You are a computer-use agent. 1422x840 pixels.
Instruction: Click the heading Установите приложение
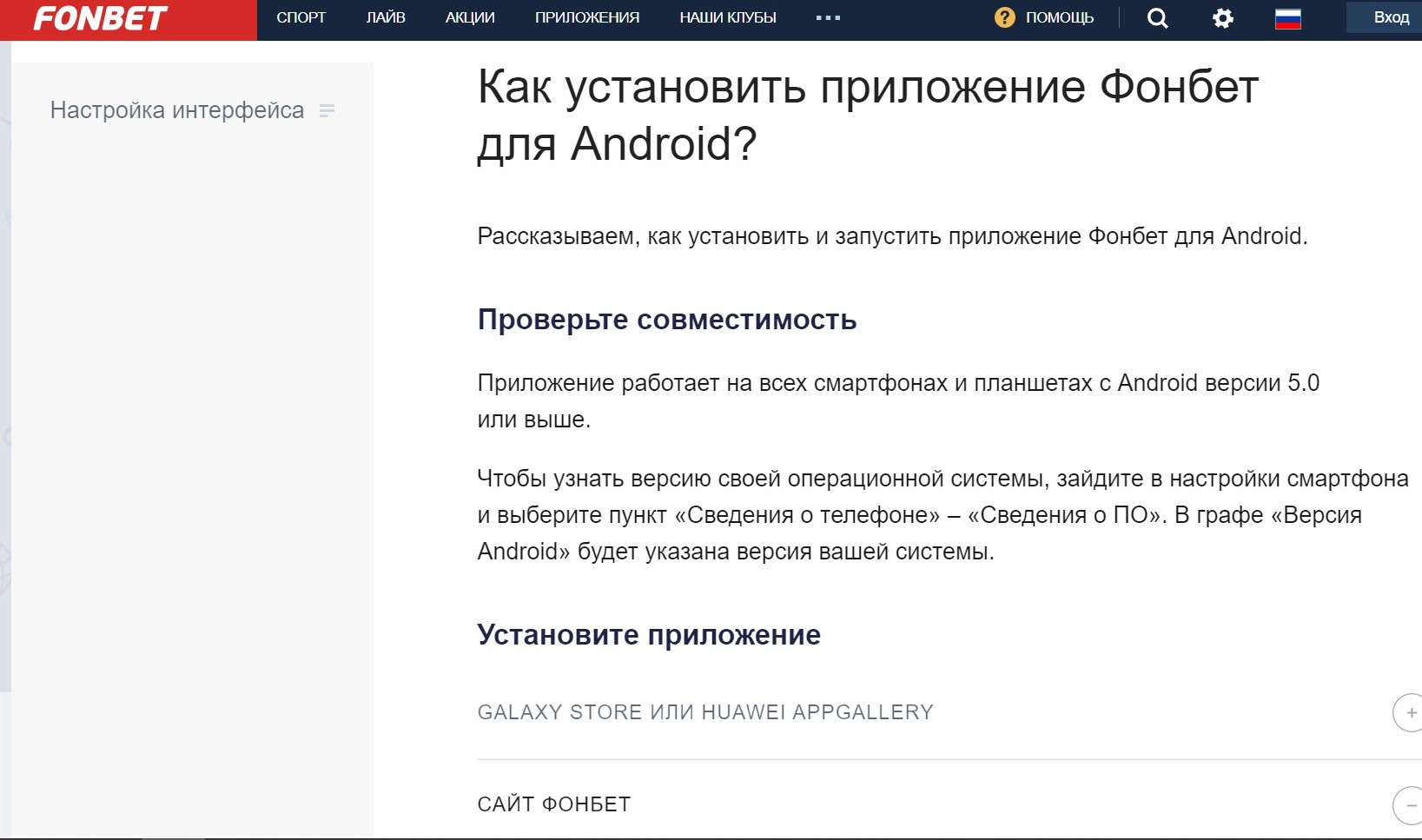pyautogui.click(x=649, y=635)
